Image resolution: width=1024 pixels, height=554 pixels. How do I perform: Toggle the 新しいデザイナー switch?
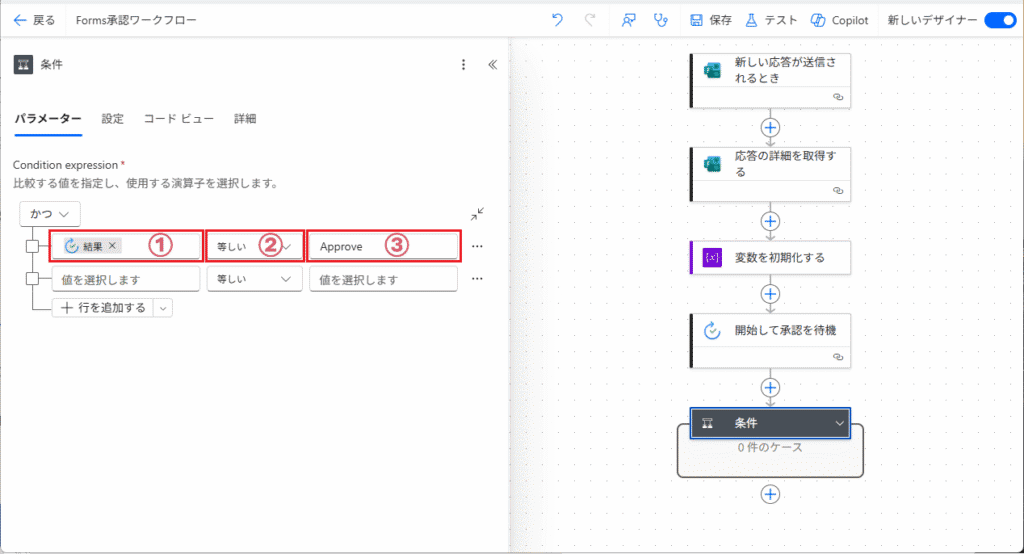click(x=1000, y=20)
